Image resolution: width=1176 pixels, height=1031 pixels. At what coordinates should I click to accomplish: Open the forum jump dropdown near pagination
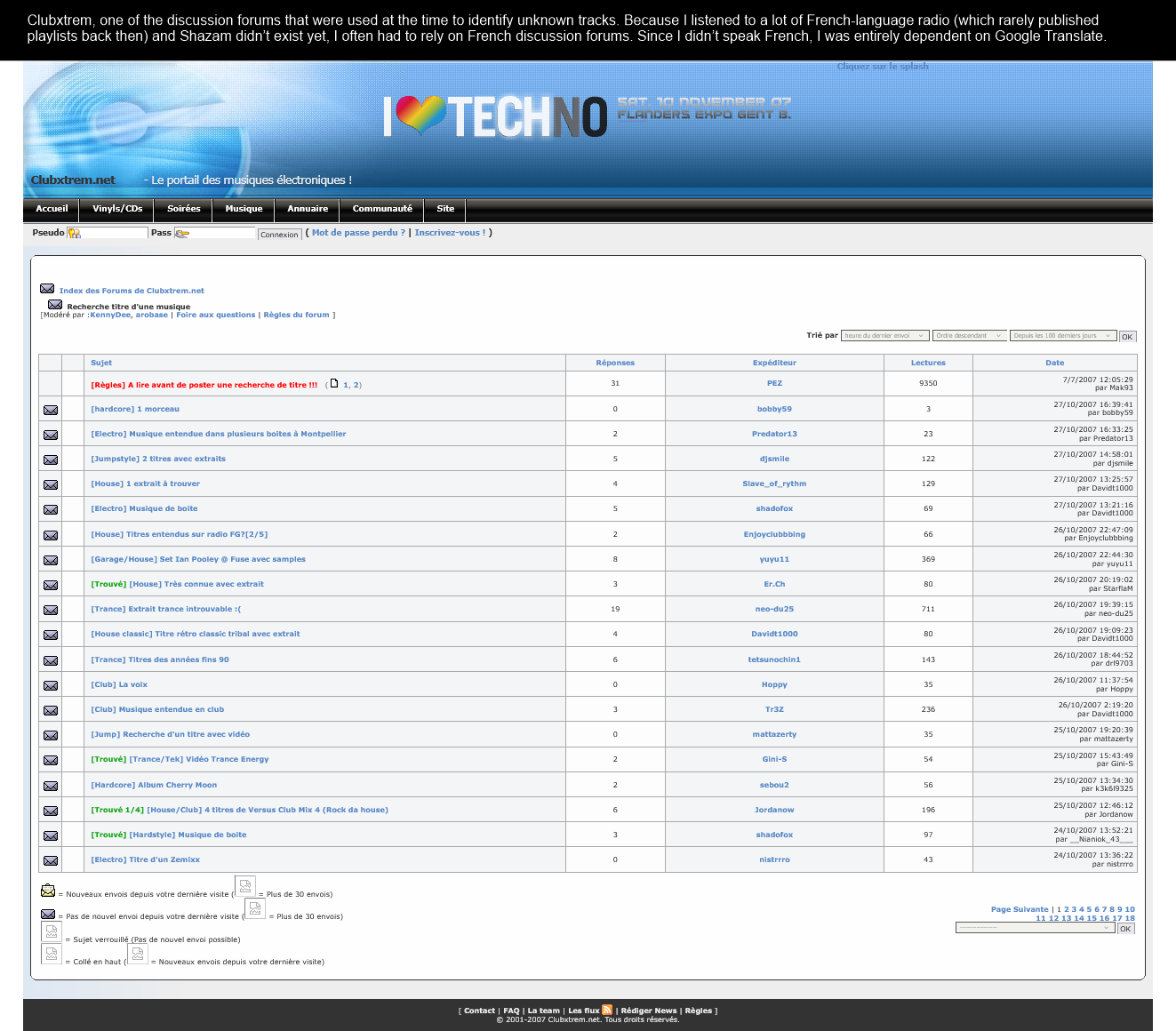click(x=1035, y=928)
